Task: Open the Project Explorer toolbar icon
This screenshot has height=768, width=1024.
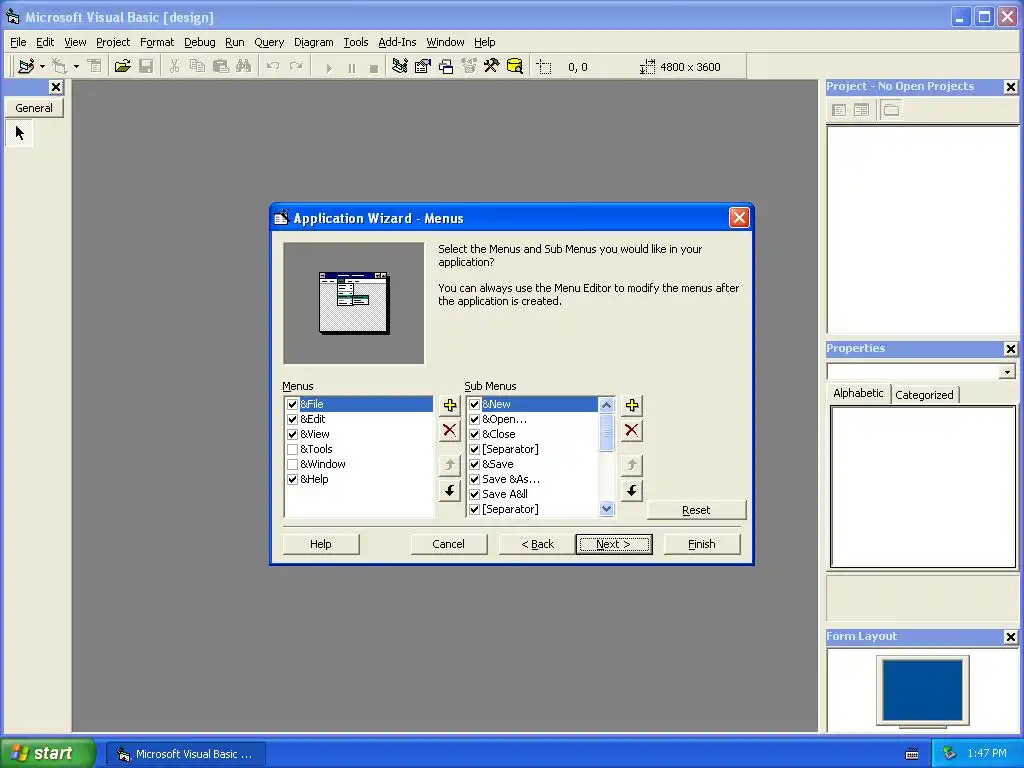Action: coord(400,66)
